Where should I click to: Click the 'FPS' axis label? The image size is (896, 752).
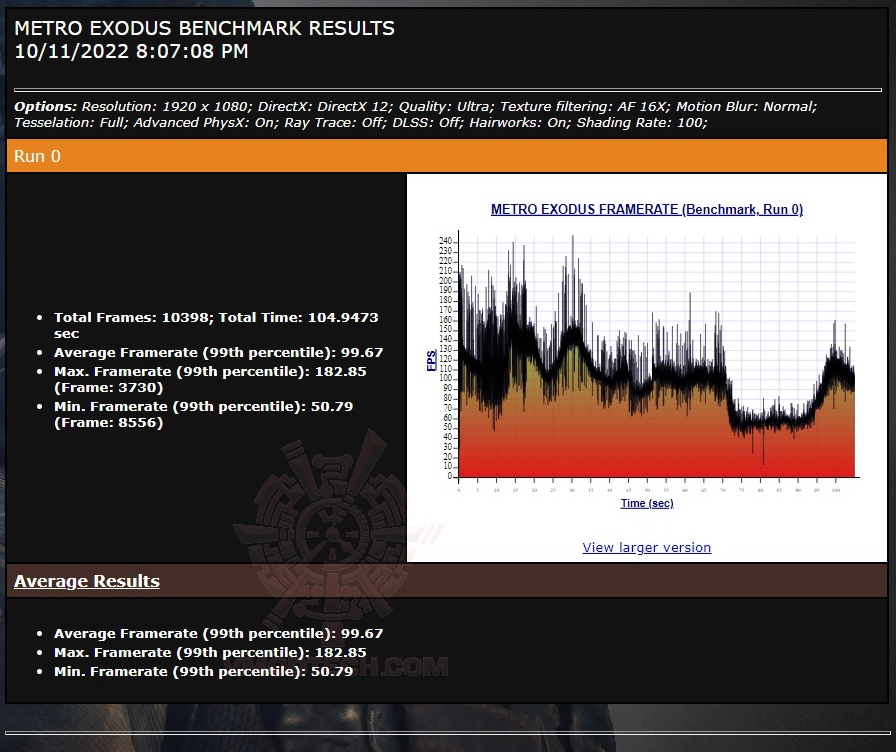pyautogui.click(x=431, y=361)
